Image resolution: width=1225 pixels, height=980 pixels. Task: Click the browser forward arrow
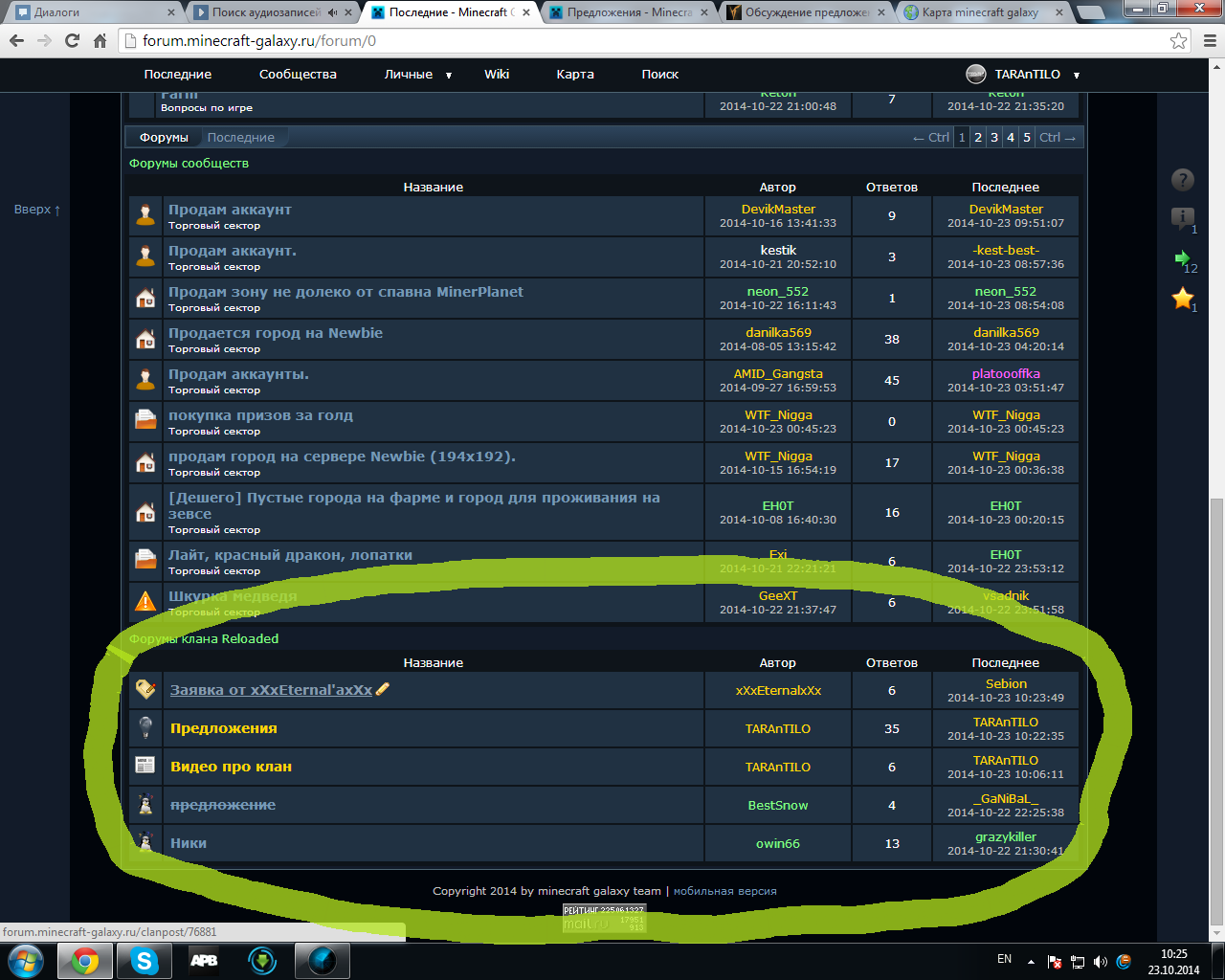coord(44,41)
